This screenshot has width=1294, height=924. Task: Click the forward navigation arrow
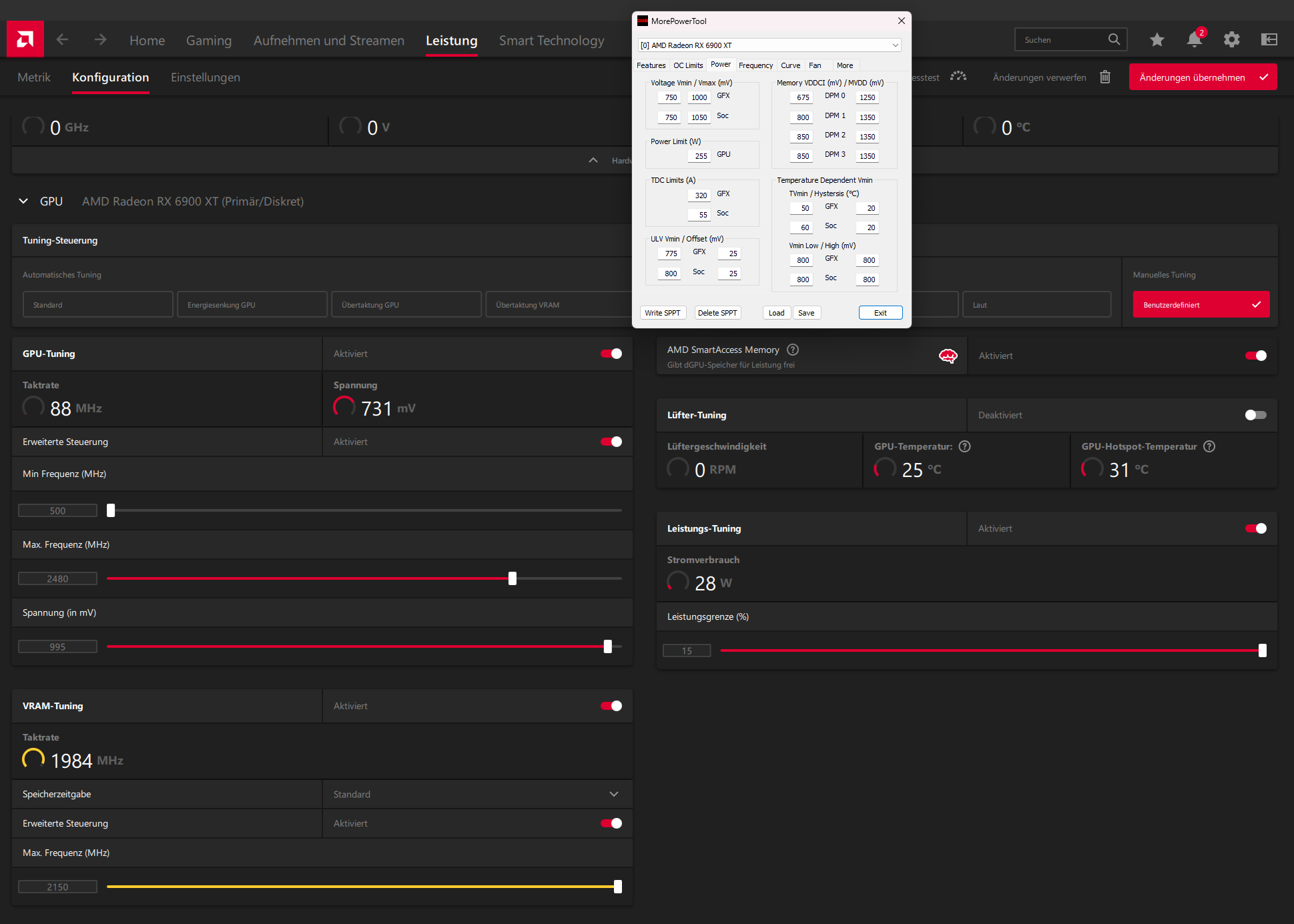tap(100, 40)
